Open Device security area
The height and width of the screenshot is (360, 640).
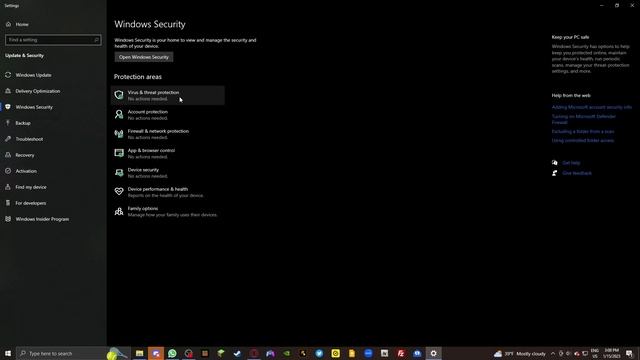click(x=168, y=173)
